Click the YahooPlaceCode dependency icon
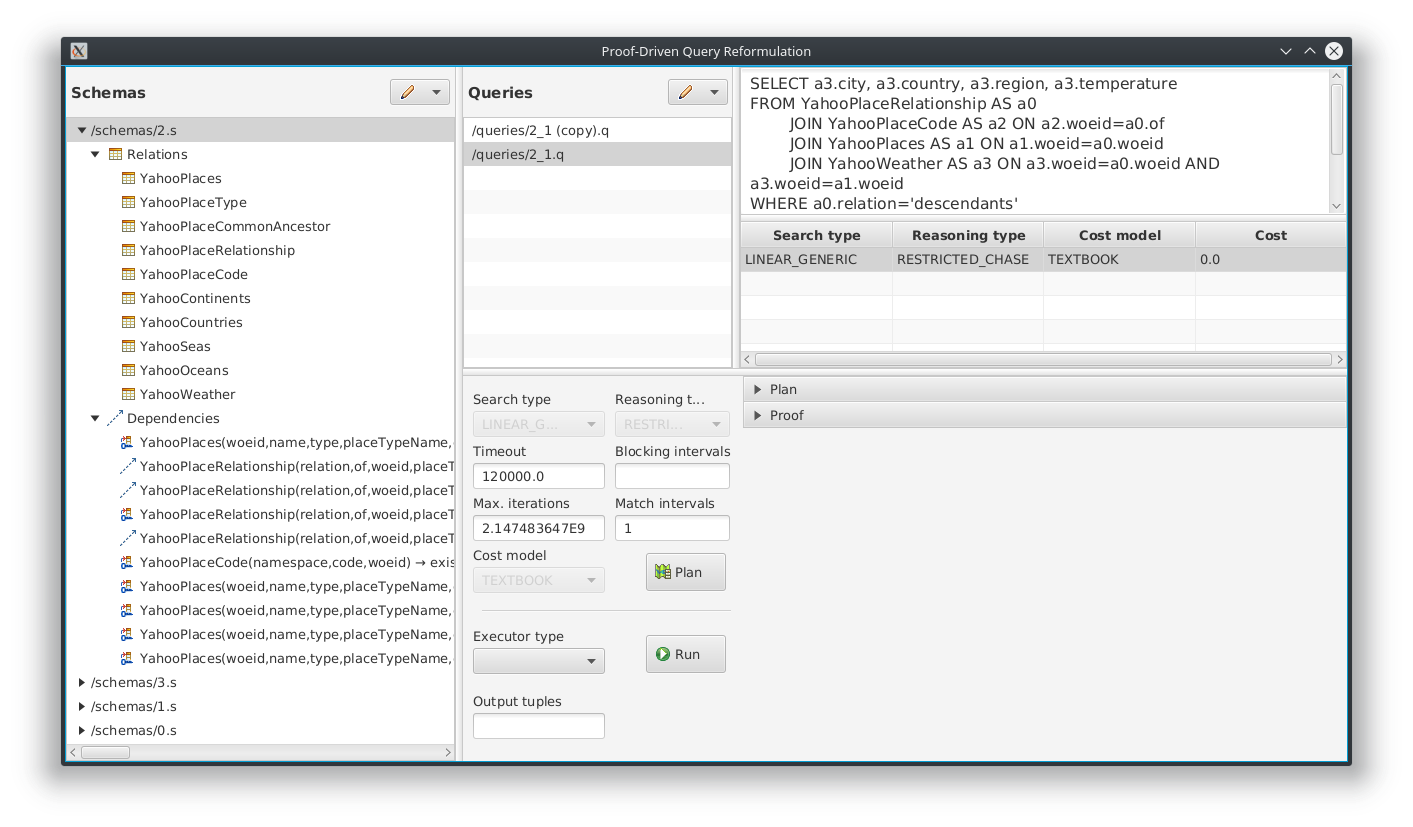Viewport: 1413px width, 827px height. (x=128, y=562)
